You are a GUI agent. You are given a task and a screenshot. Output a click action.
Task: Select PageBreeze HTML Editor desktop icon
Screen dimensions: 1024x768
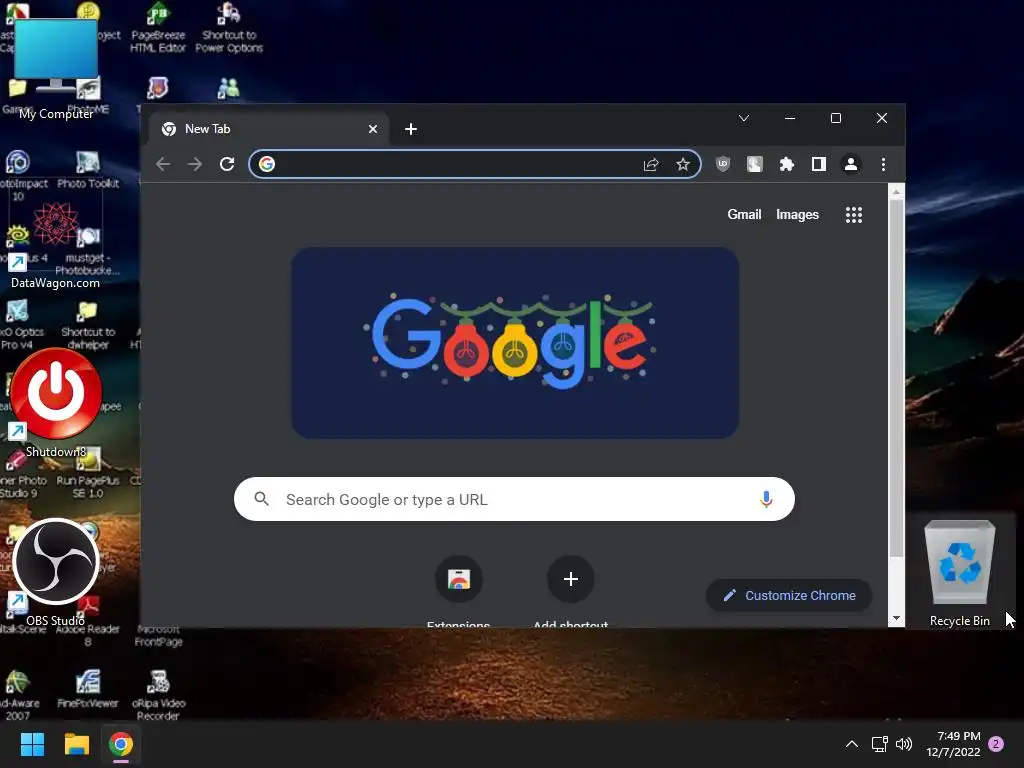tap(157, 27)
